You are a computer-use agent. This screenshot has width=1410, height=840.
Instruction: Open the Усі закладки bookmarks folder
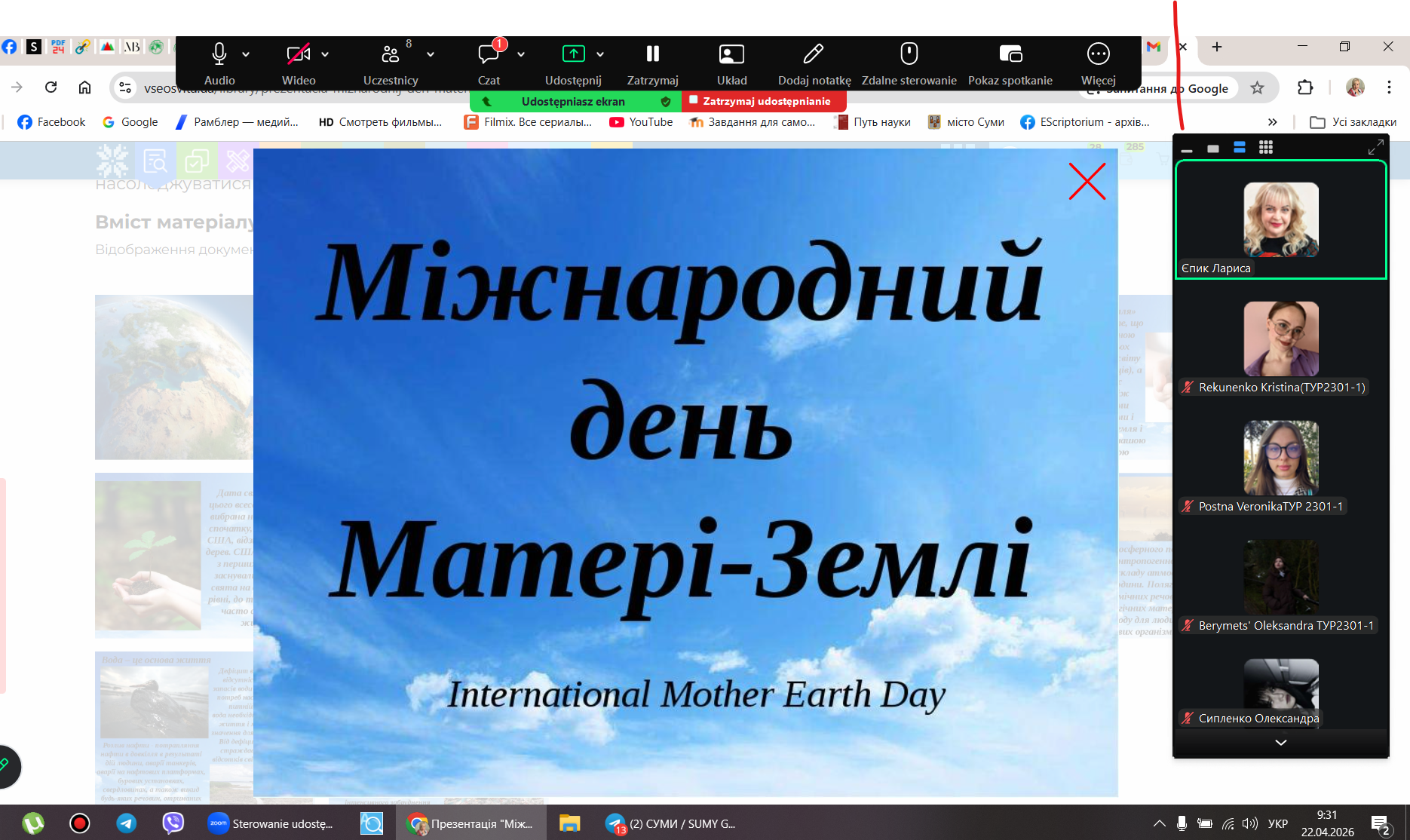click(1353, 122)
